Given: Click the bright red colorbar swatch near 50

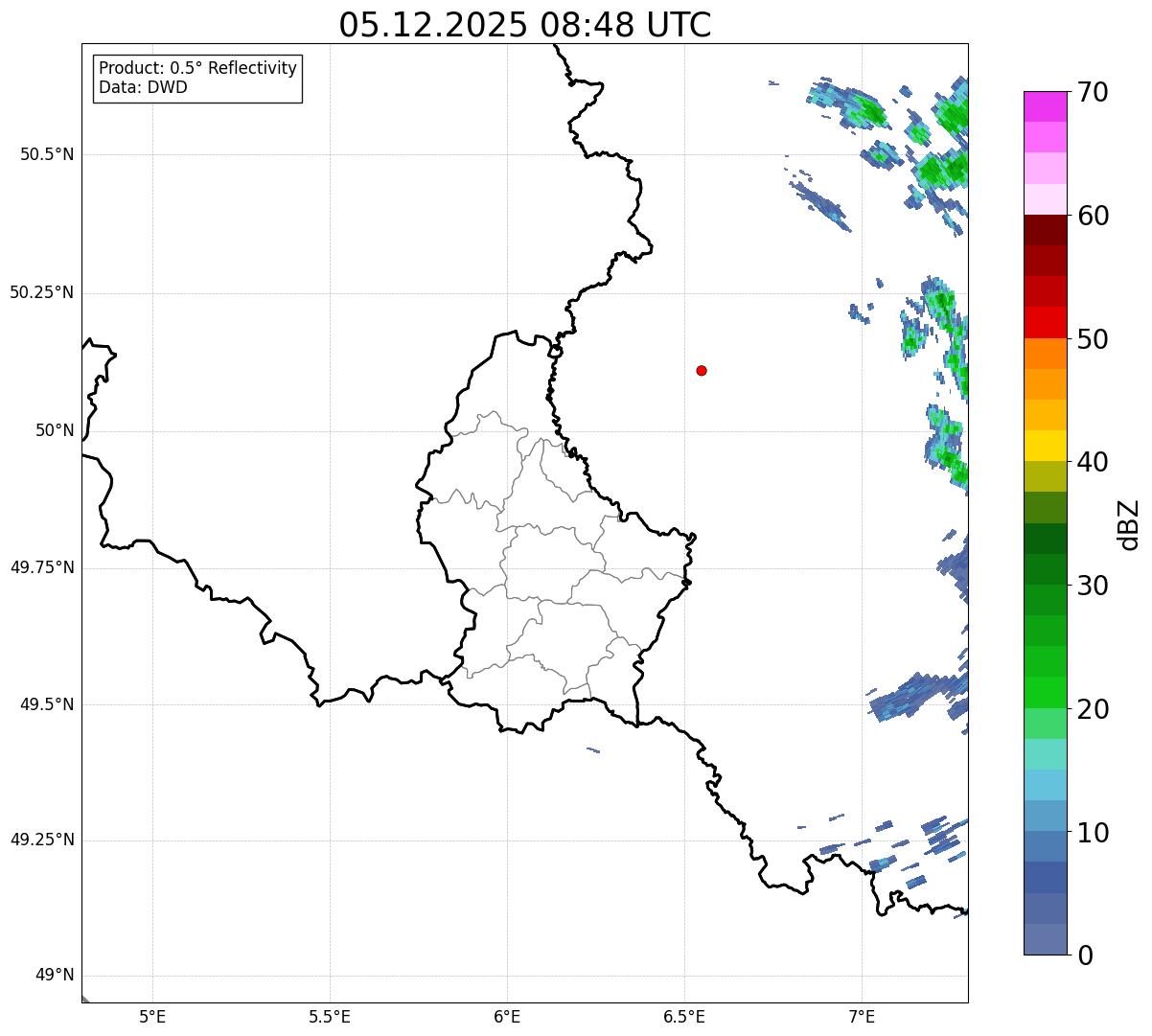Looking at the screenshot, I should pyautogui.click(x=1046, y=323).
